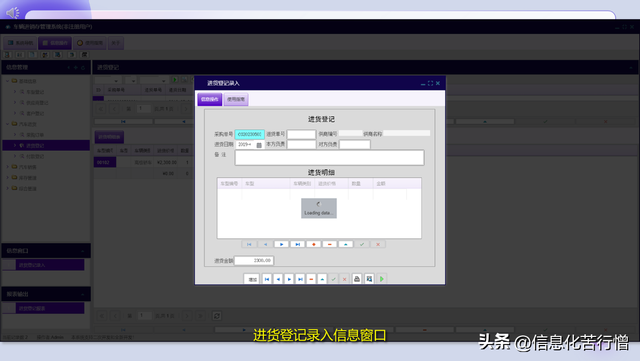The image size is (640, 361).
Task: Switch to 使用指南 tab in dialog
Action: coord(236,99)
